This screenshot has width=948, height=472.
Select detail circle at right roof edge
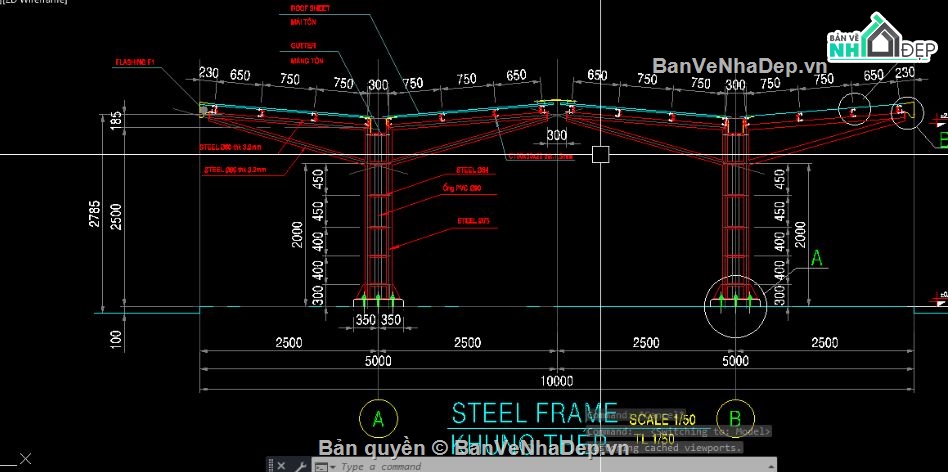[908, 113]
